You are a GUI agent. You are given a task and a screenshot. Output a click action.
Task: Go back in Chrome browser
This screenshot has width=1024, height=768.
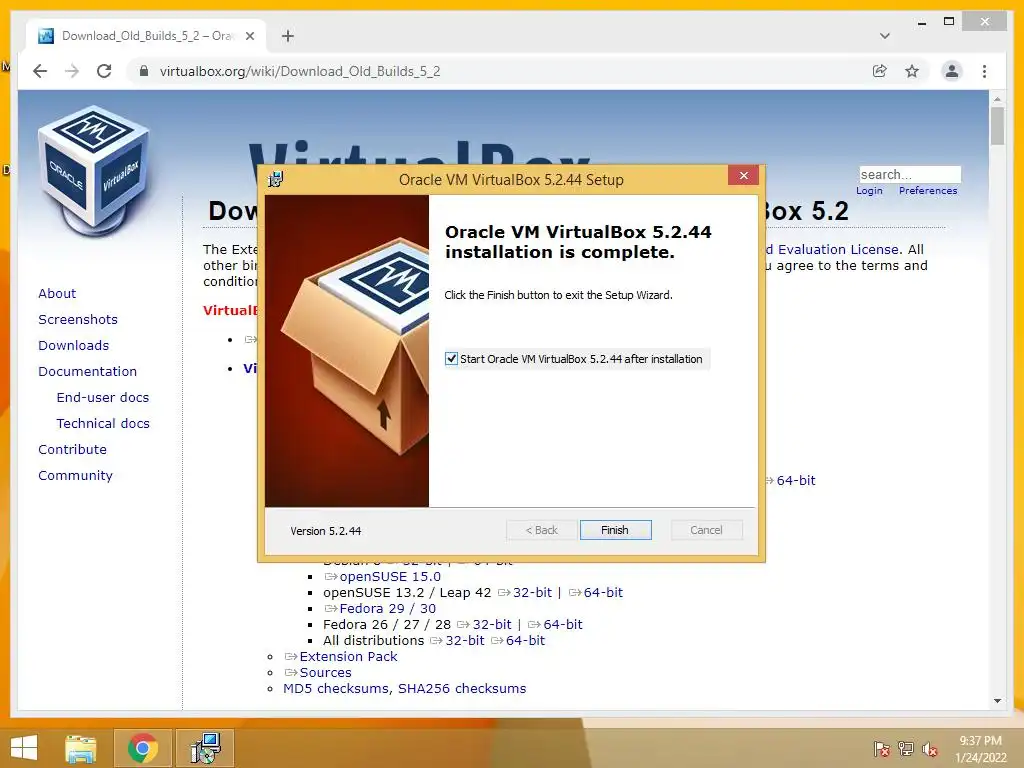(x=40, y=71)
